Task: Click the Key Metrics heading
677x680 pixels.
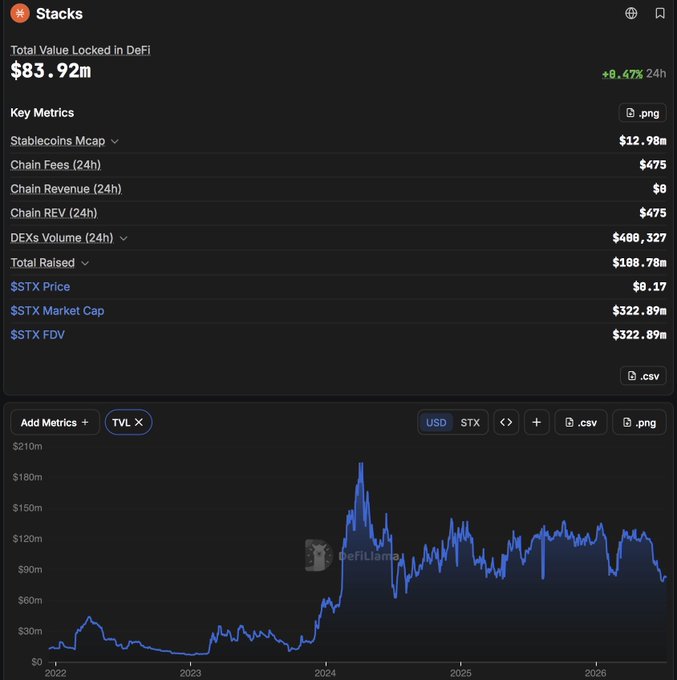Action: coord(42,113)
